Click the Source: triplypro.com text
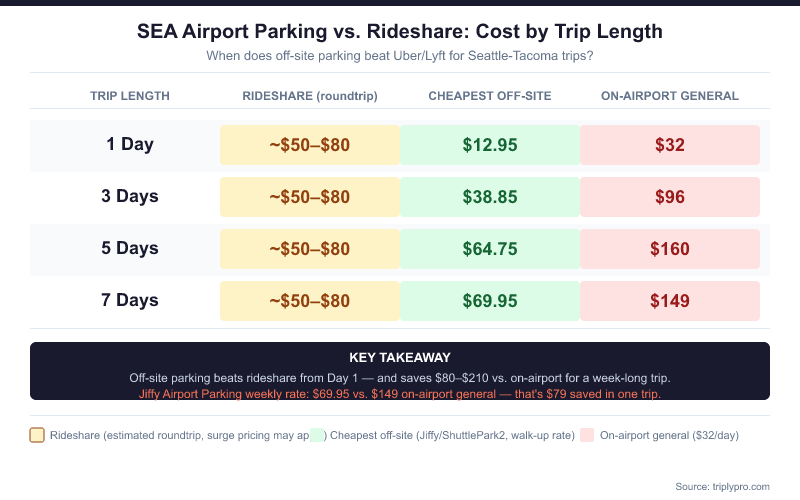The image size is (800, 500). pos(722,486)
